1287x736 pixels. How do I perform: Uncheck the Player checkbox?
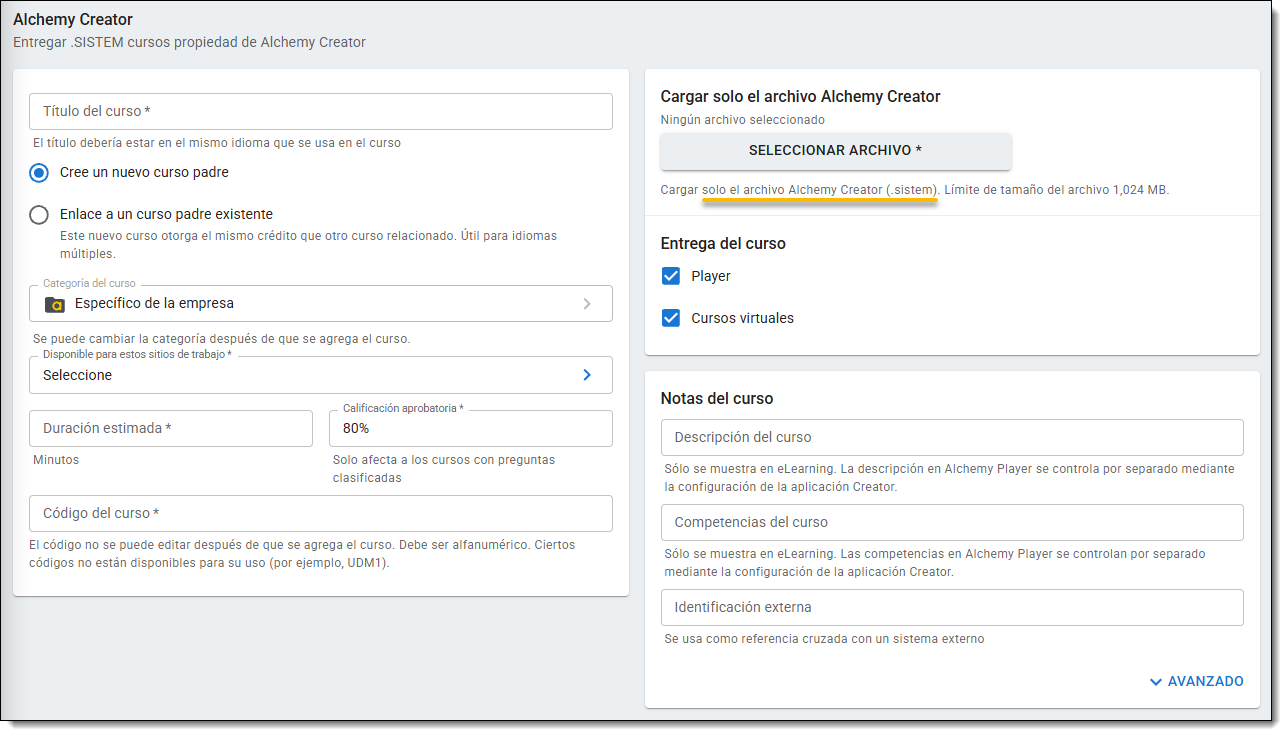[x=671, y=276]
